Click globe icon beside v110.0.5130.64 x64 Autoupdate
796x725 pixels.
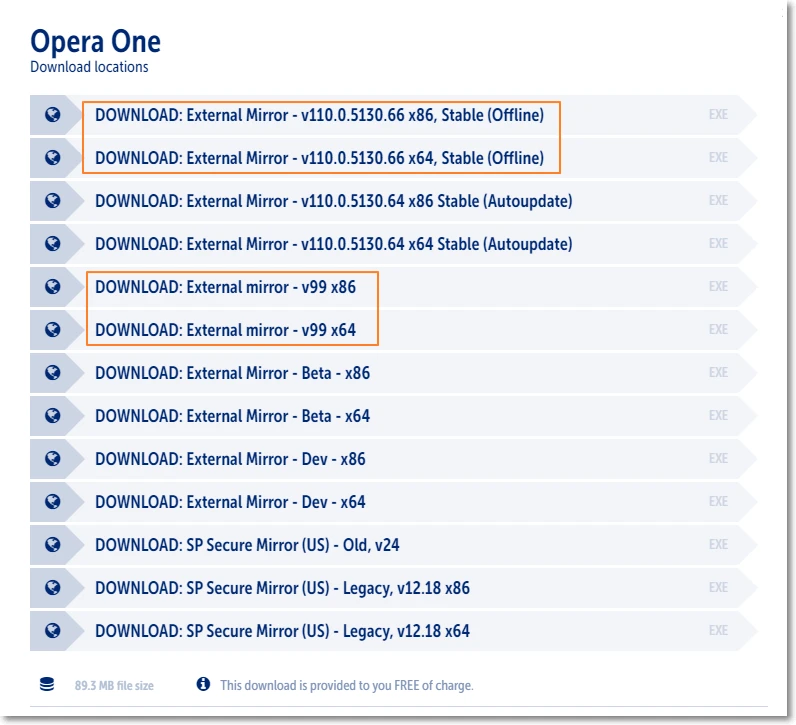point(53,244)
